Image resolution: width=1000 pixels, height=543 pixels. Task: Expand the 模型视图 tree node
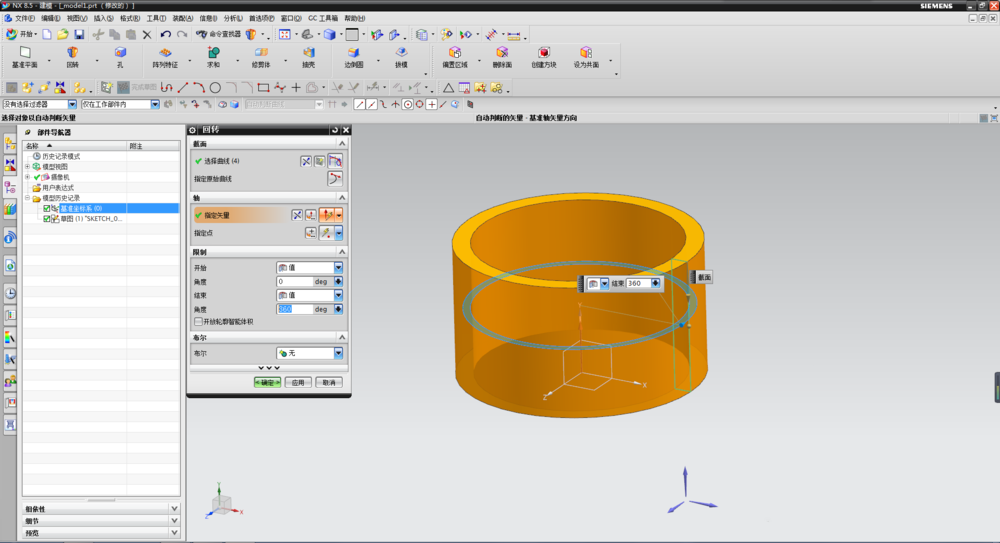point(28,166)
